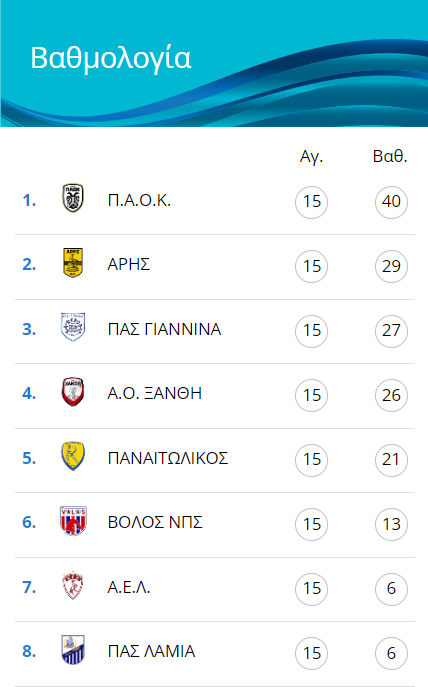The image size is (428, 687).
Task: Click the ΒΟΛΟΣ ΝΠΣ team crest
Action: 73,521
